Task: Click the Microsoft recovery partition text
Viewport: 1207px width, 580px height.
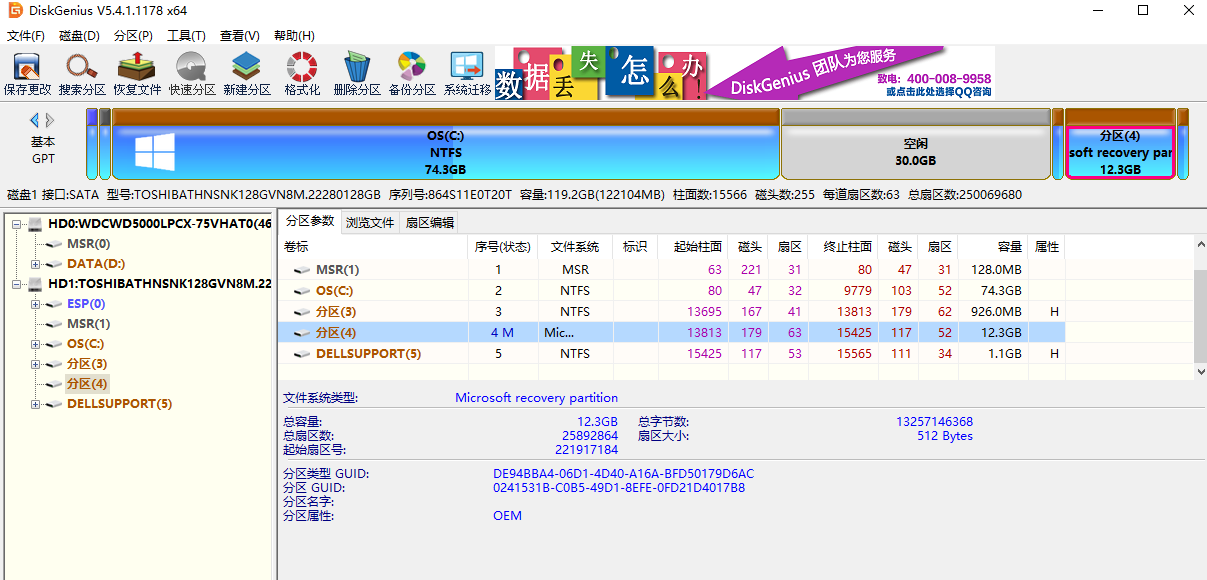Action: (536, 398)
